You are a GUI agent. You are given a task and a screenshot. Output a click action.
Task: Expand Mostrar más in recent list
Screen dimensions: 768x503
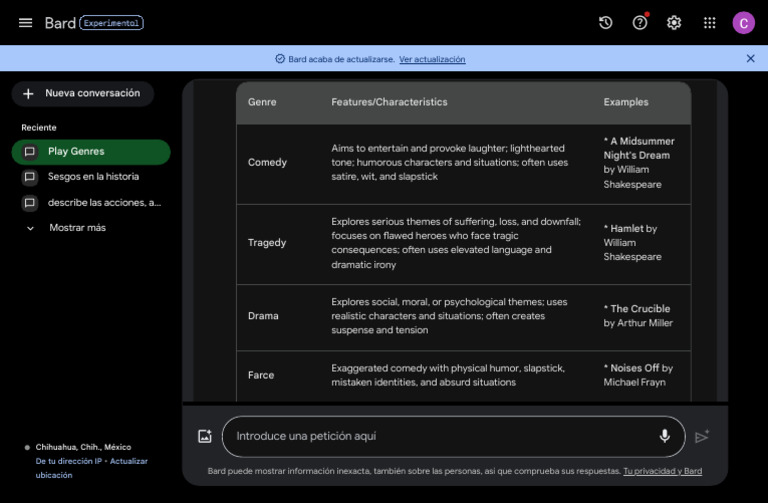76,228
